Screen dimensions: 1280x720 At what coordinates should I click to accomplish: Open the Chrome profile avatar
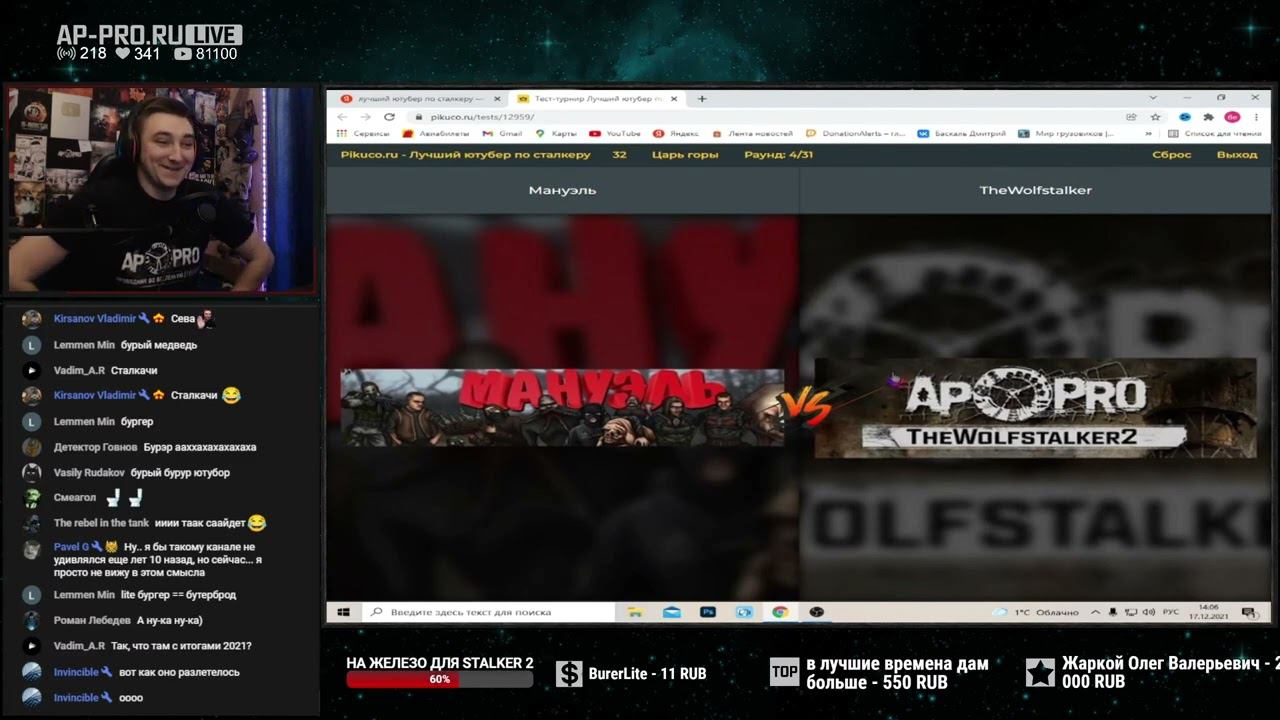coord(1232,117)
